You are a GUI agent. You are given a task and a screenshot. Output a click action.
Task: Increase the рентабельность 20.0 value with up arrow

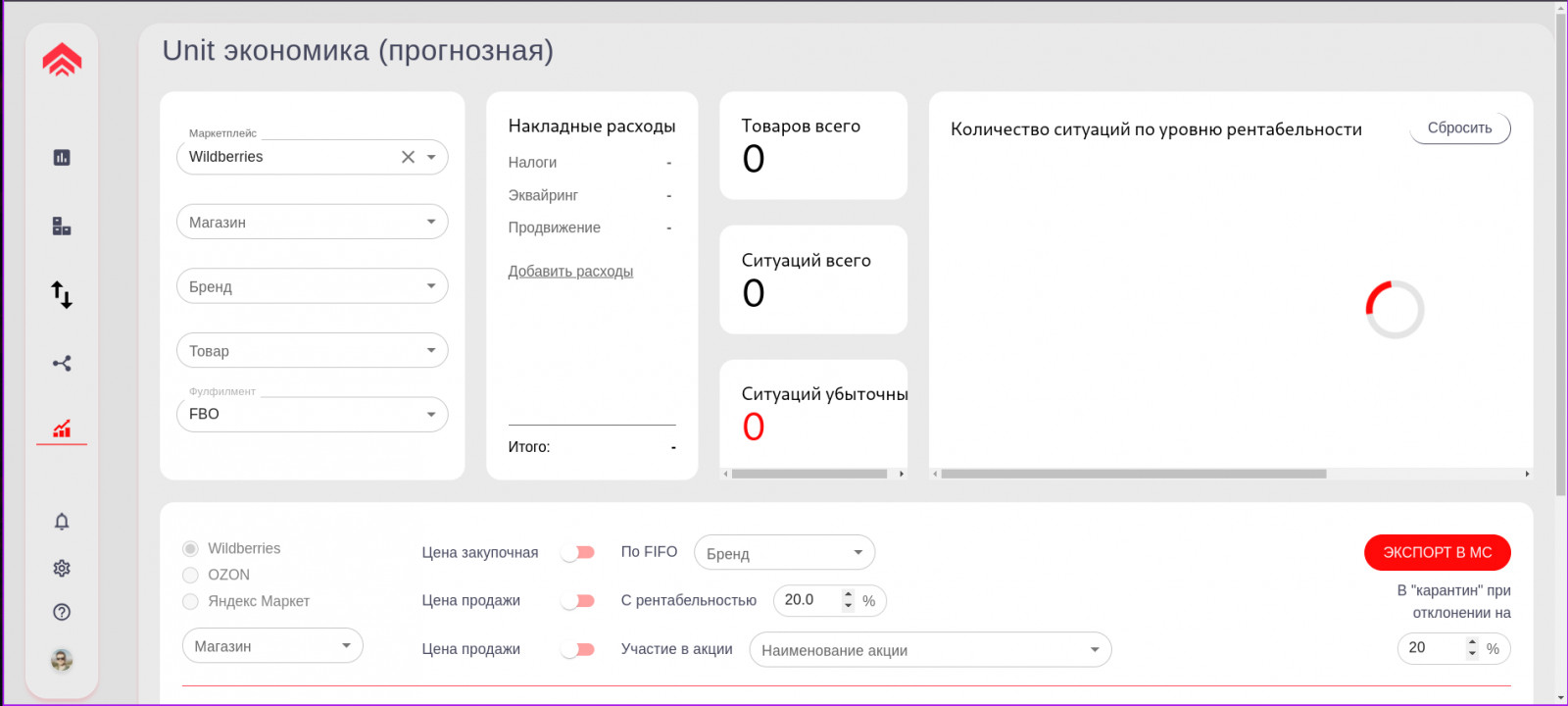click(x=849, y=594)
